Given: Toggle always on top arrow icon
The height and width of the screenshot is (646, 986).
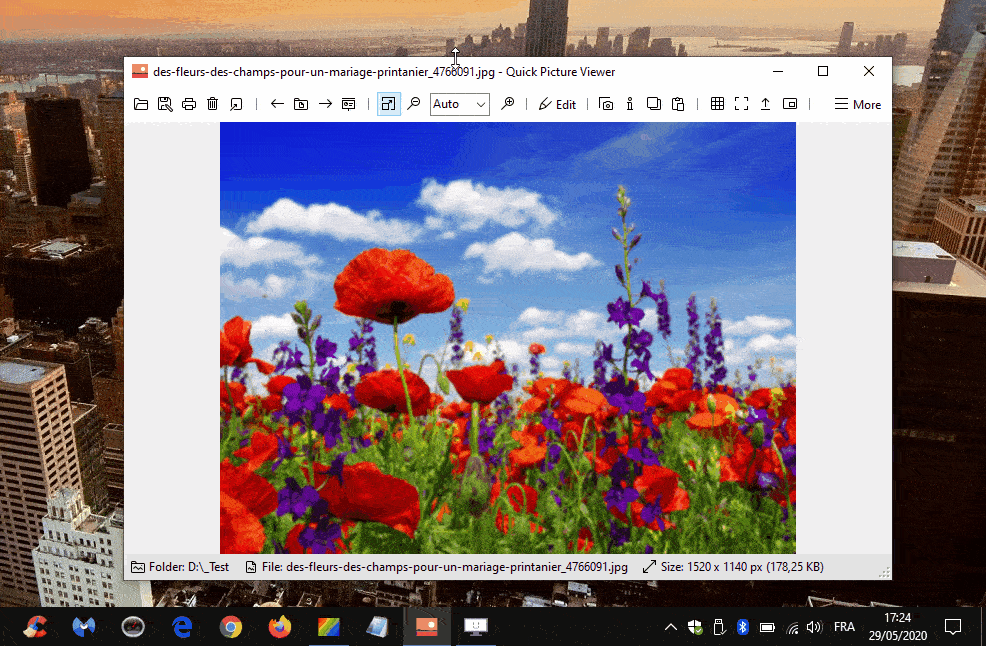Looking at the screenshot, I should [x=765, y=104].
